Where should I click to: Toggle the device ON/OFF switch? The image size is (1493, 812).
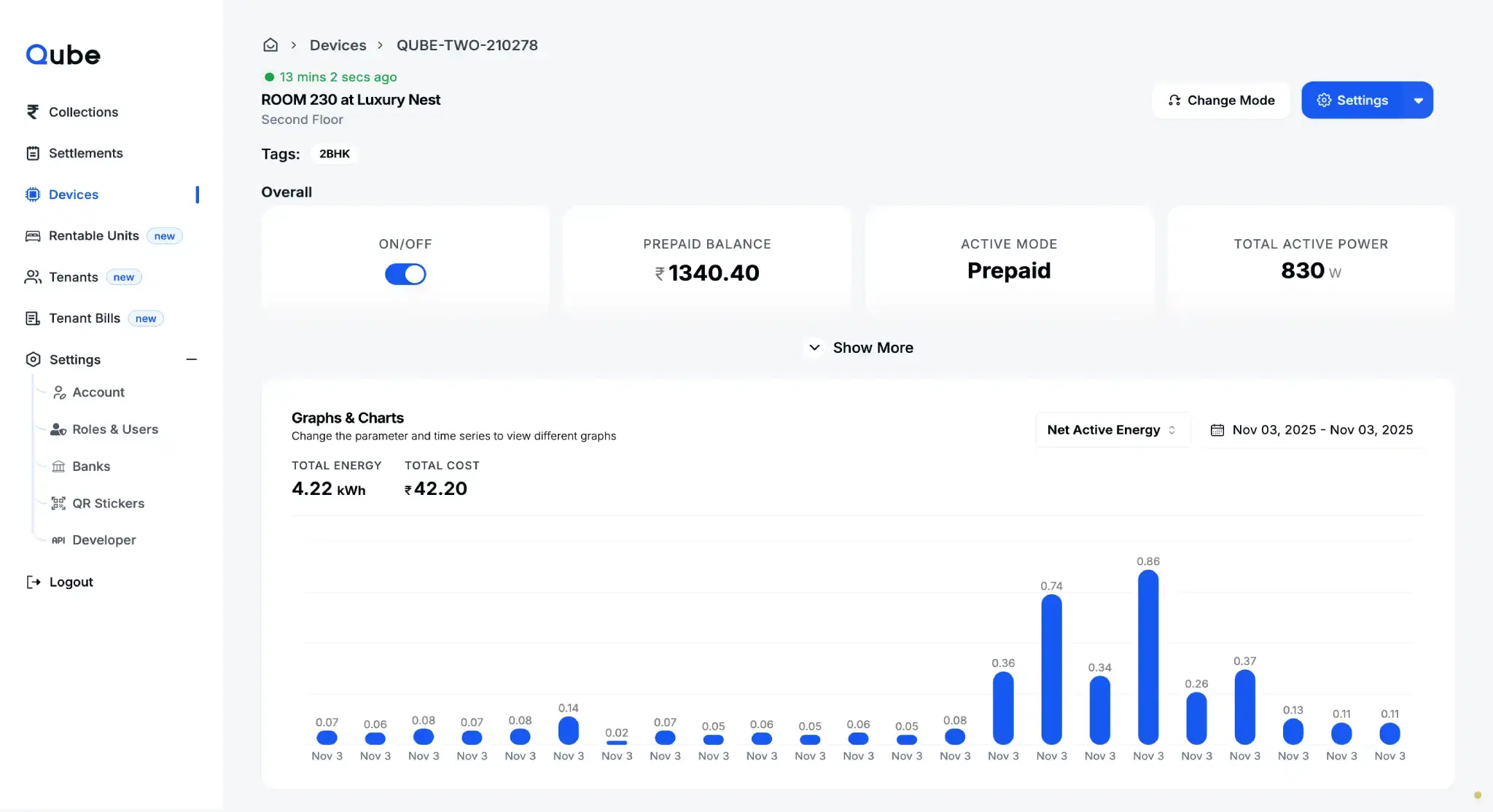[405, 274]
